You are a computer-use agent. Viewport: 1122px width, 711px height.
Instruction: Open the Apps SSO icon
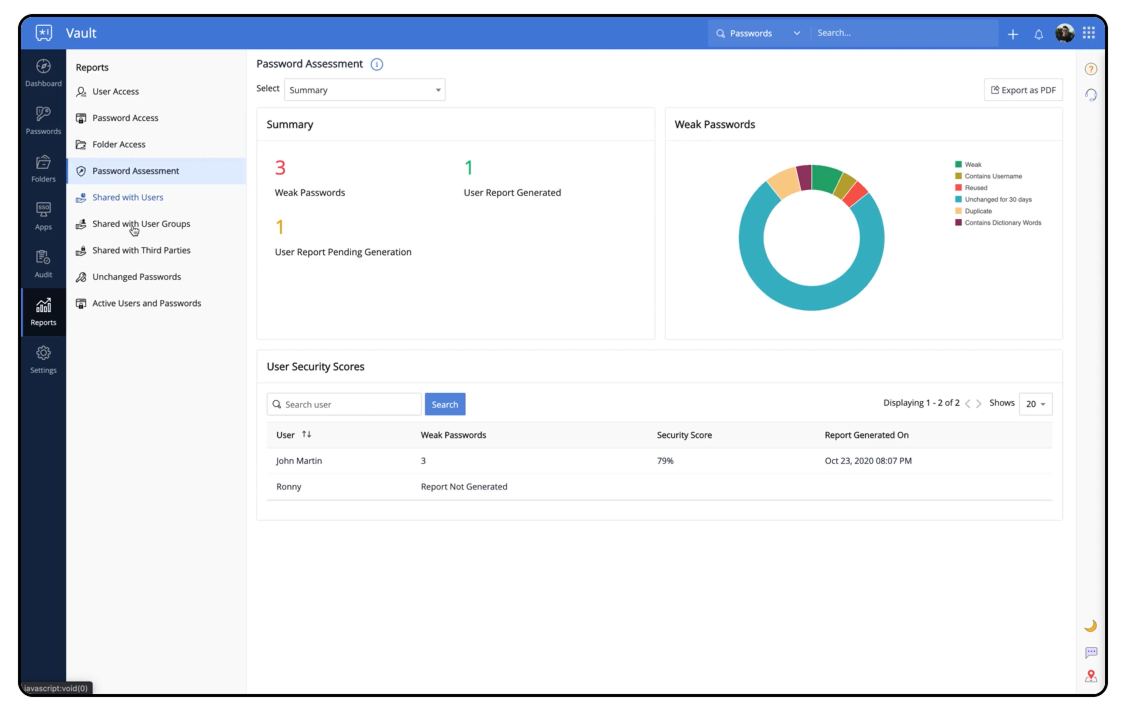tap(43, 211)
